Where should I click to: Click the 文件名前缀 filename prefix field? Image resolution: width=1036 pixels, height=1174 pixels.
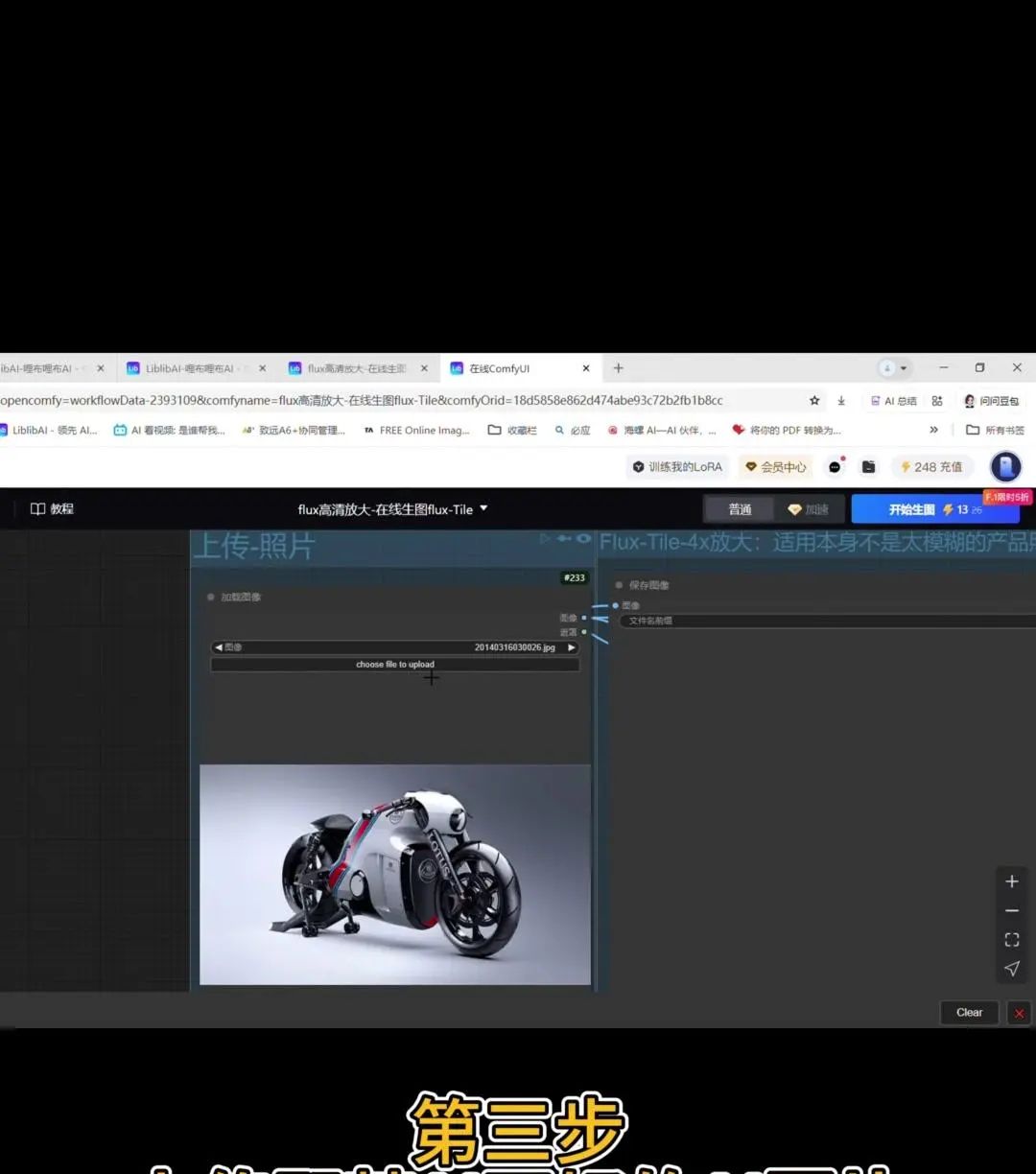point(825,621)
